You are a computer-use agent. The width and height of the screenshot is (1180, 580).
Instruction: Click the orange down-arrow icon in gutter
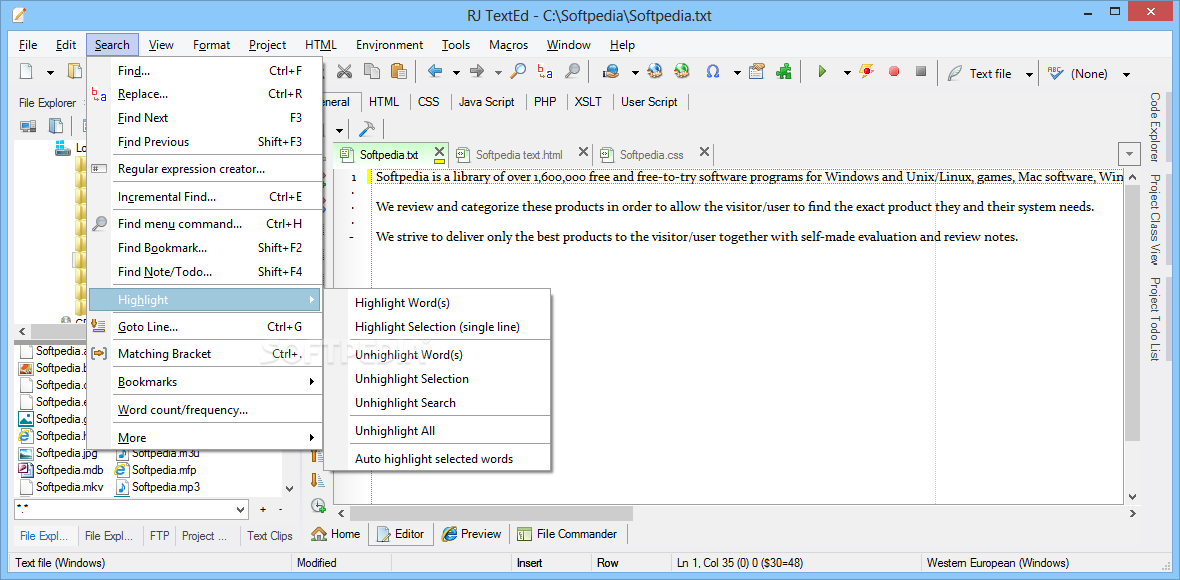pyautogui.click(x=318, y=480)
